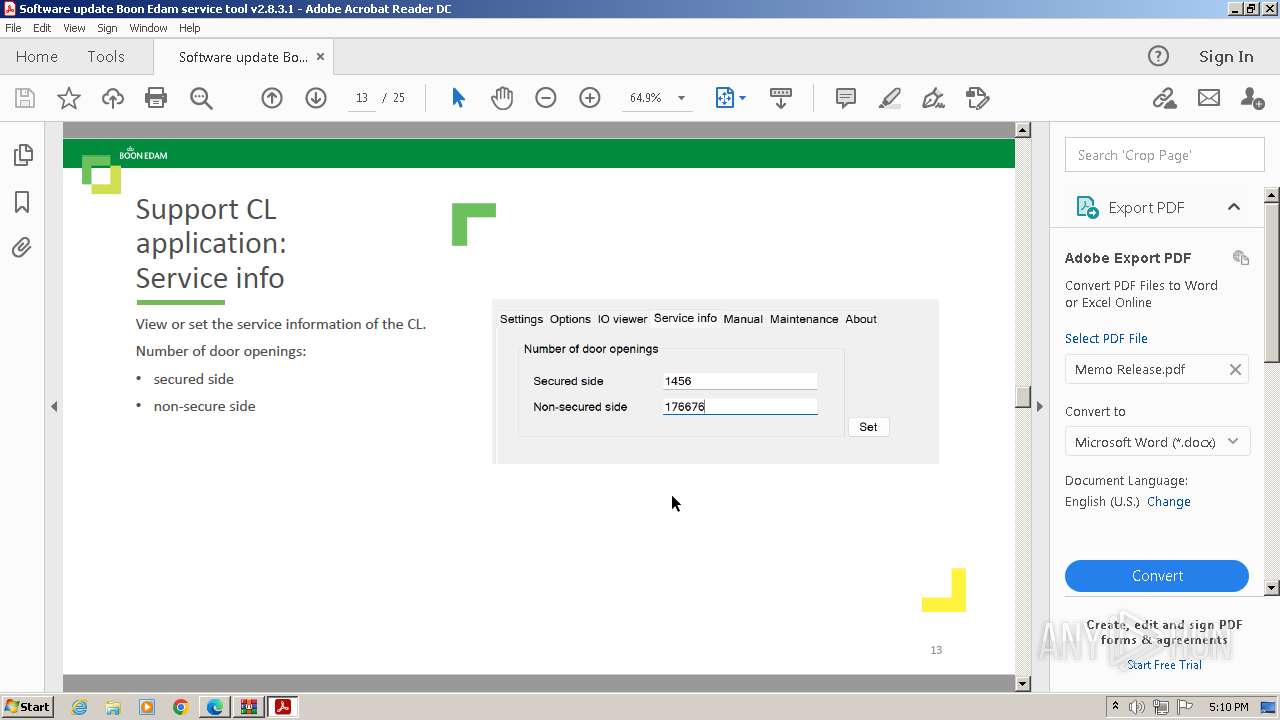Open Microsoft Edge from taskbar
Image resolution: width=1280 pixels, height=720 pixels.
[215, 707]
